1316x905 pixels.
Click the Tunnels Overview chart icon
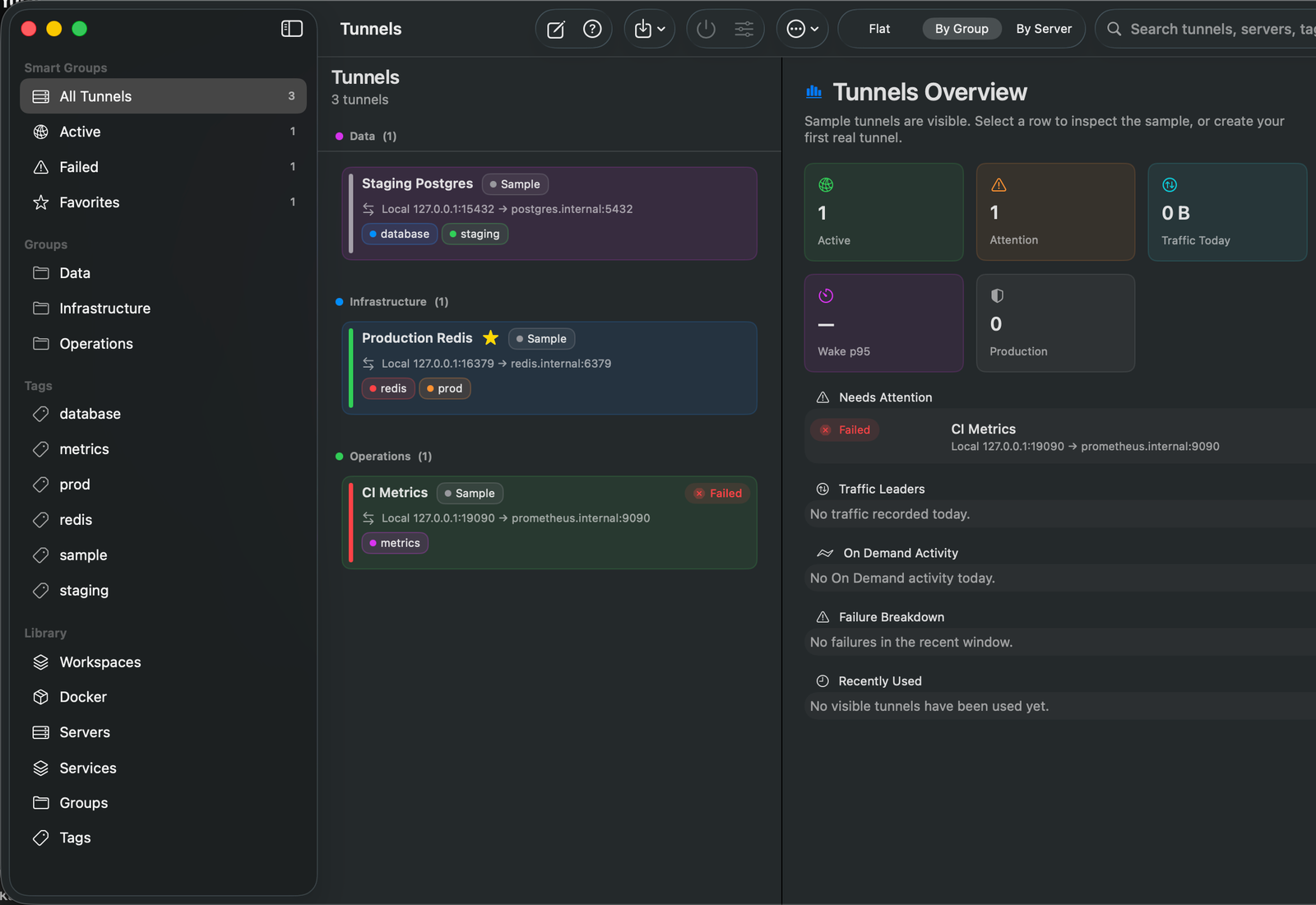(814, 92)
